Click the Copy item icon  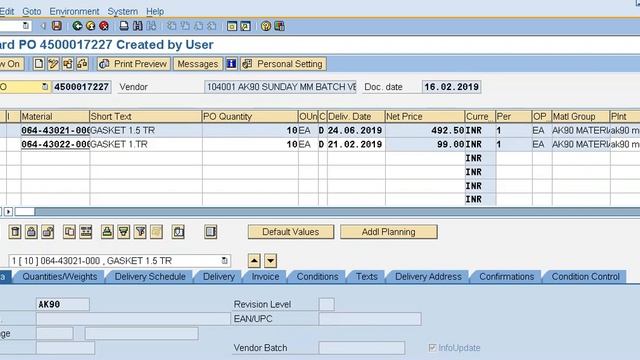pyautogui.click(x=69, y=232)
